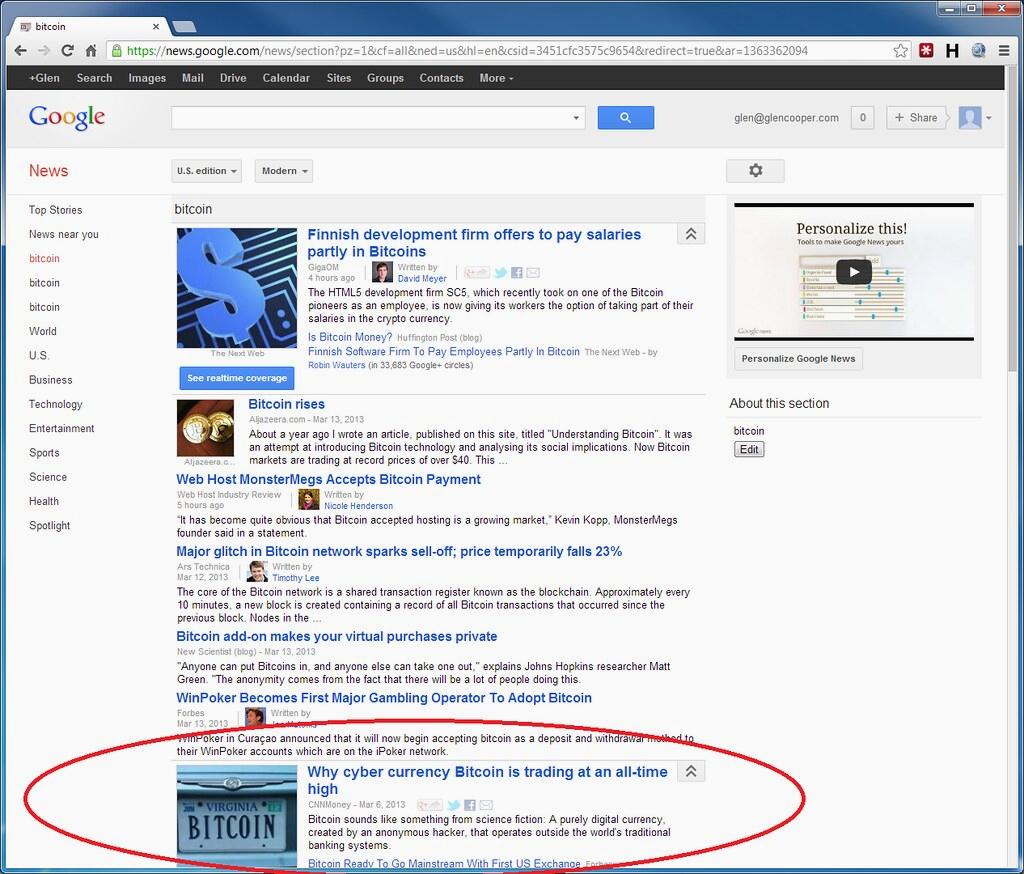Share CNNMoney story on Facebook icon
The height and width of the screenshot is (874, 1024).
[470, 805]
